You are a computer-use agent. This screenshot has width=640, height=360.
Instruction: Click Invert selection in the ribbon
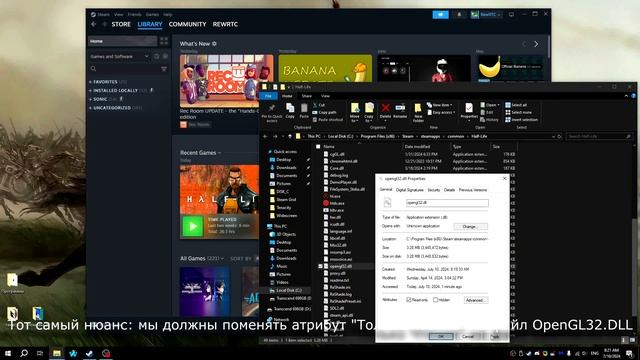[521, 120]
